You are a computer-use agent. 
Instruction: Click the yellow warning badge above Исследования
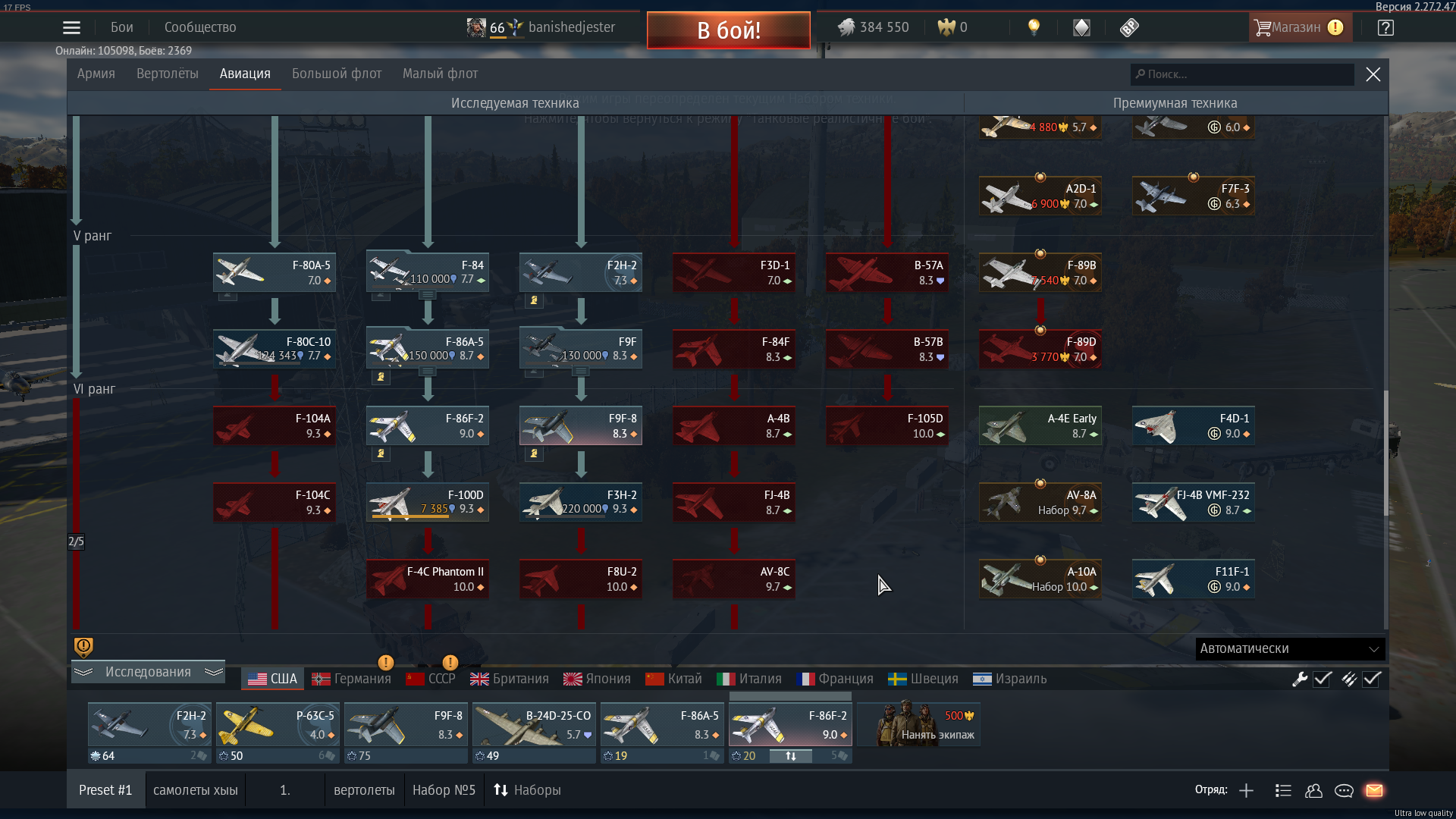(83, 647)
